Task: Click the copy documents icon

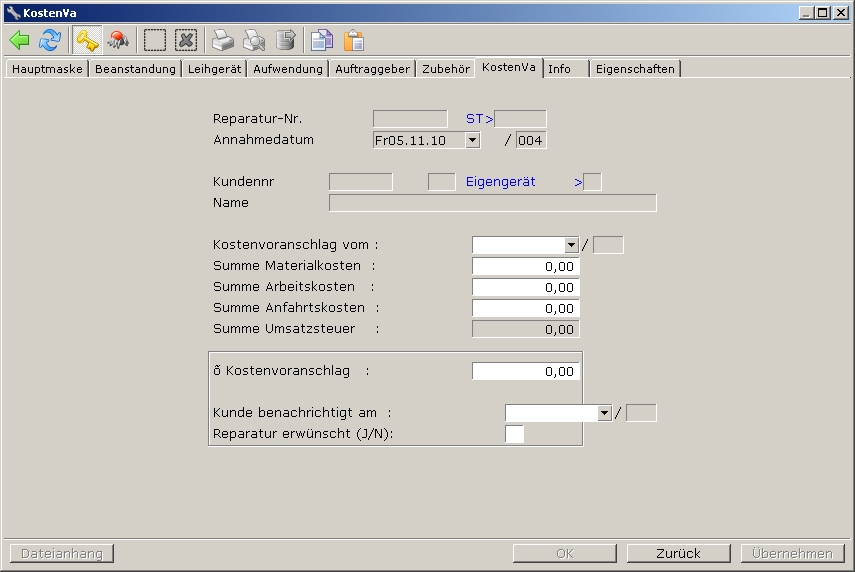Action: coord(321,40)
